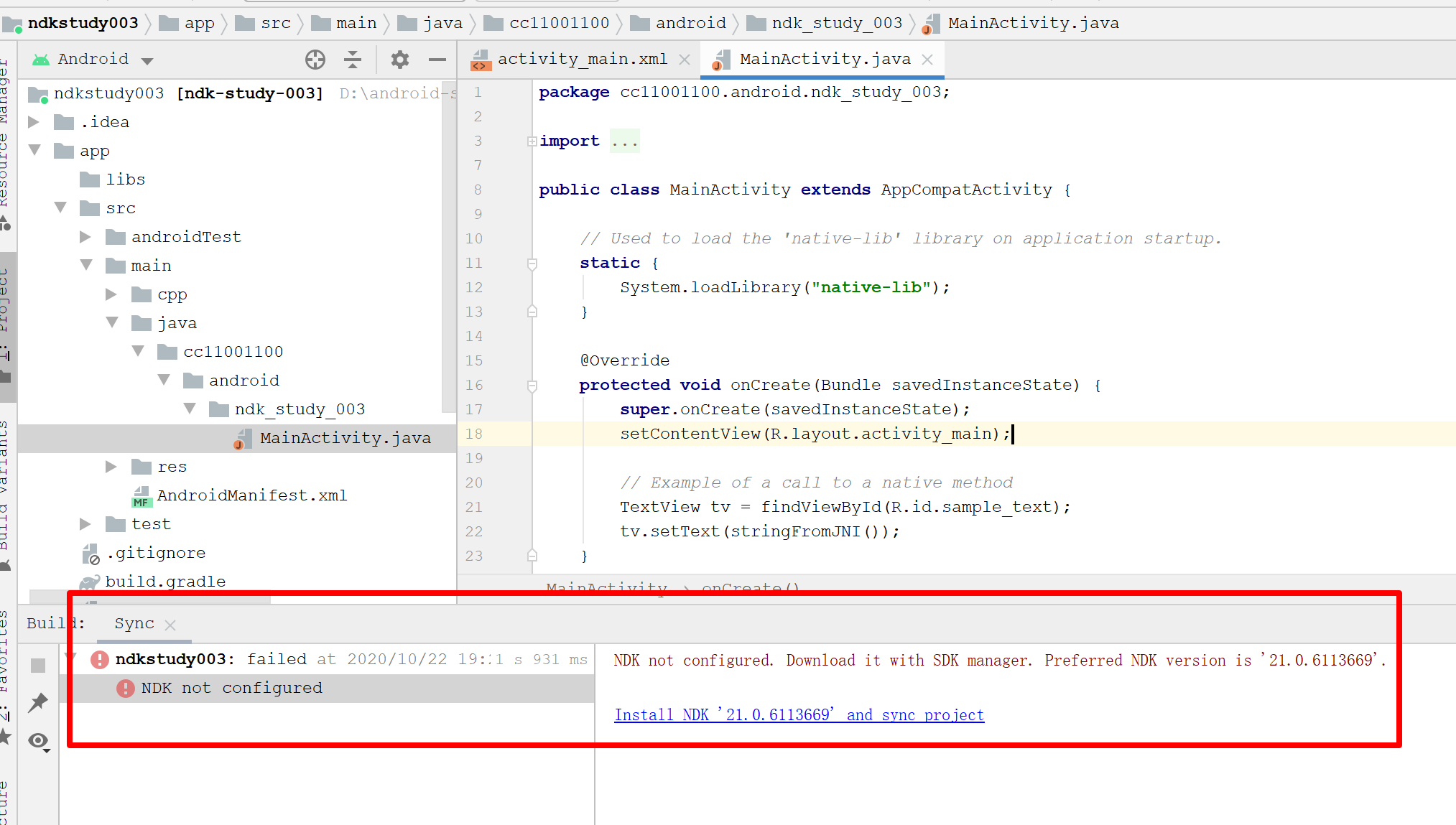Switch to activity_main.xml tab
Screen dimensions: 1456x825
[x=582, y=60]
